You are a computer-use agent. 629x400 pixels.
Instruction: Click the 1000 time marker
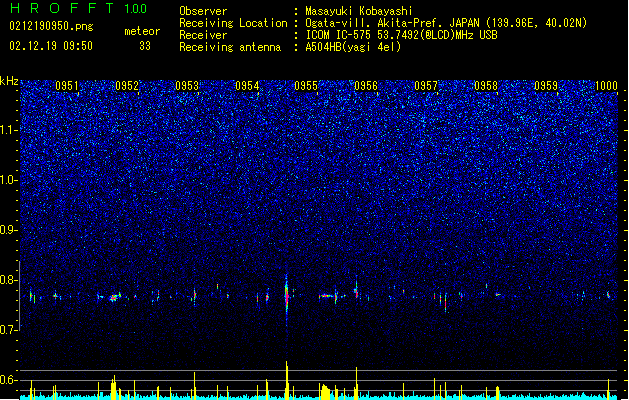(x=606, y=86)
